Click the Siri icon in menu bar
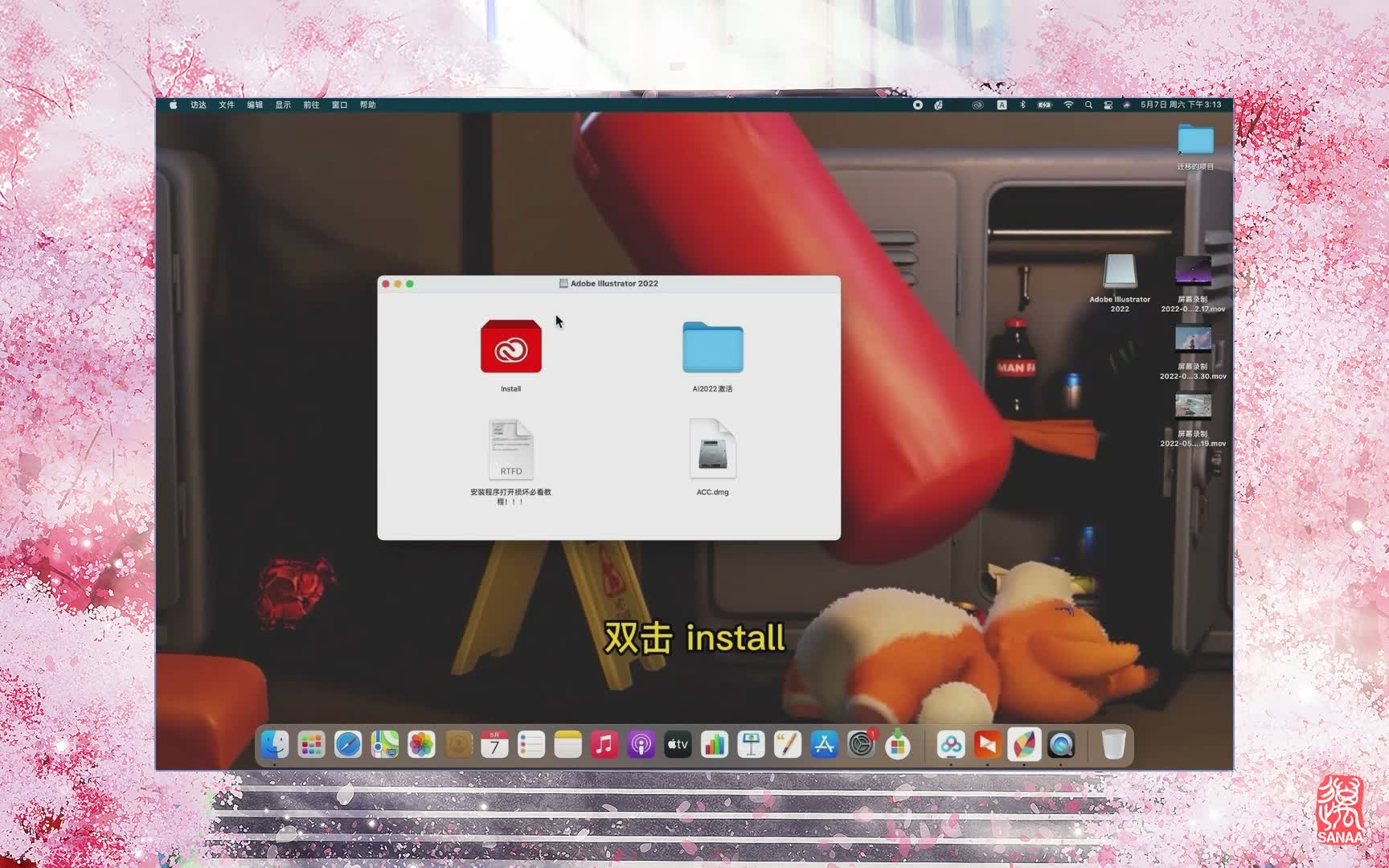 [1126, 105]
